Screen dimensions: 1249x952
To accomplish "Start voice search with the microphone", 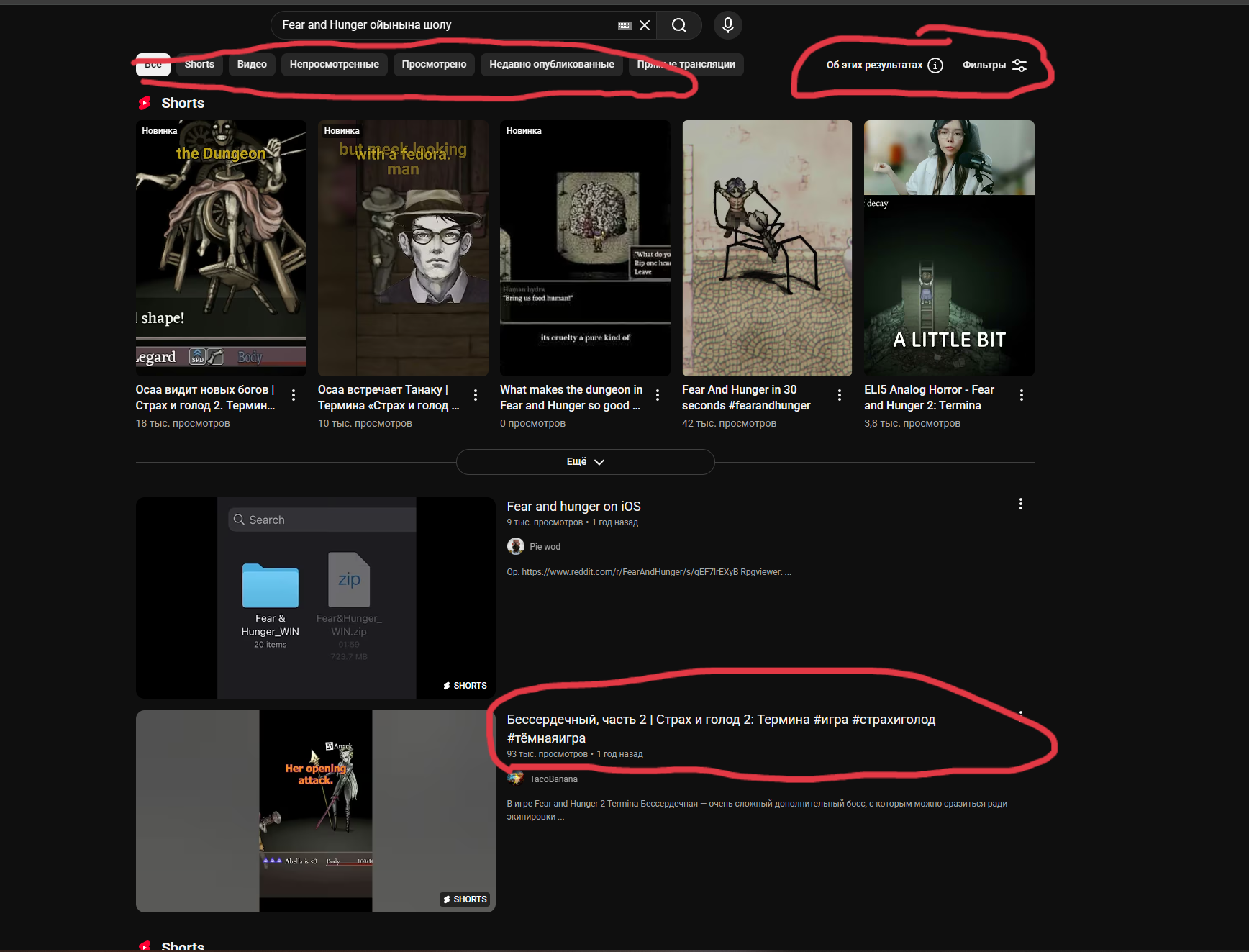I will pos(728,25).
